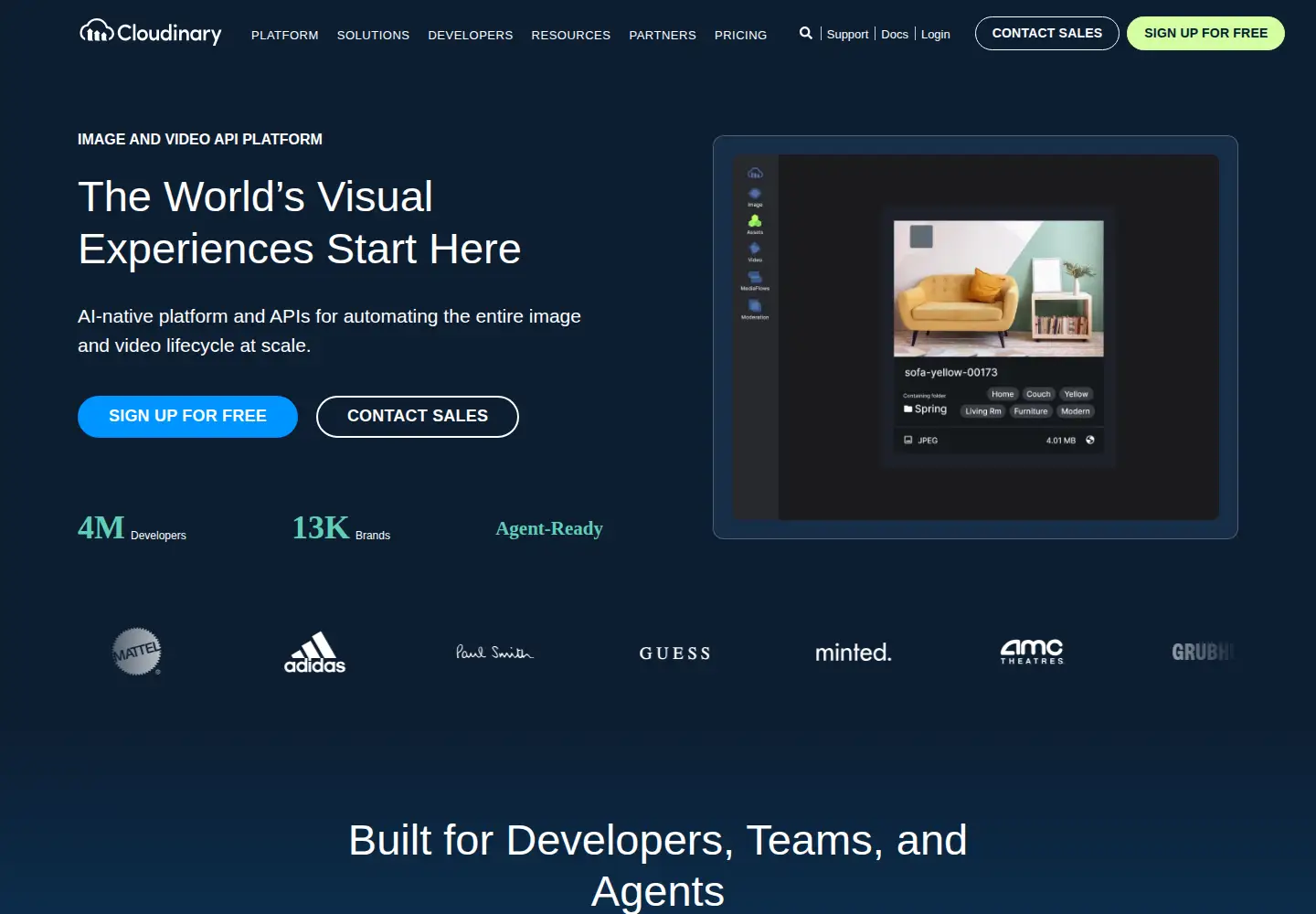Go to the Pricing page
The height and width of the screenshot is (914, 1316).
tap(741, 35)
